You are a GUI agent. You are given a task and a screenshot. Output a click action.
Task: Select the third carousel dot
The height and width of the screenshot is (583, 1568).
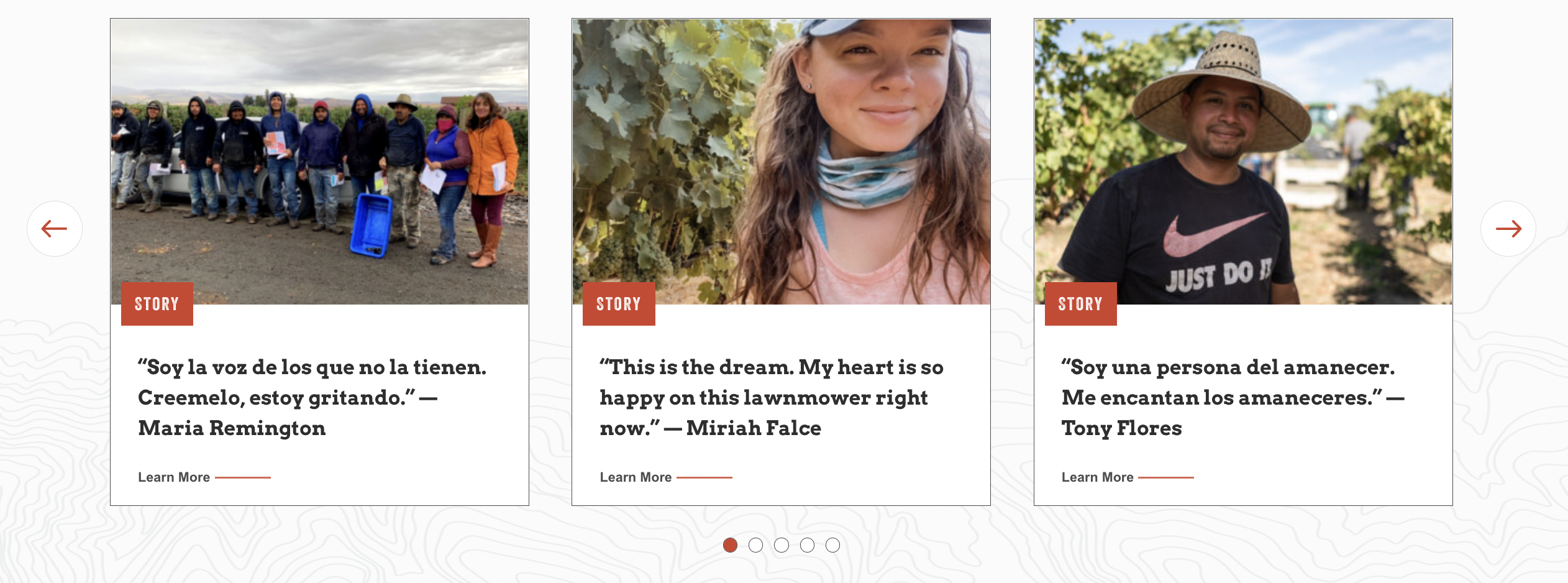pos(782,545)
